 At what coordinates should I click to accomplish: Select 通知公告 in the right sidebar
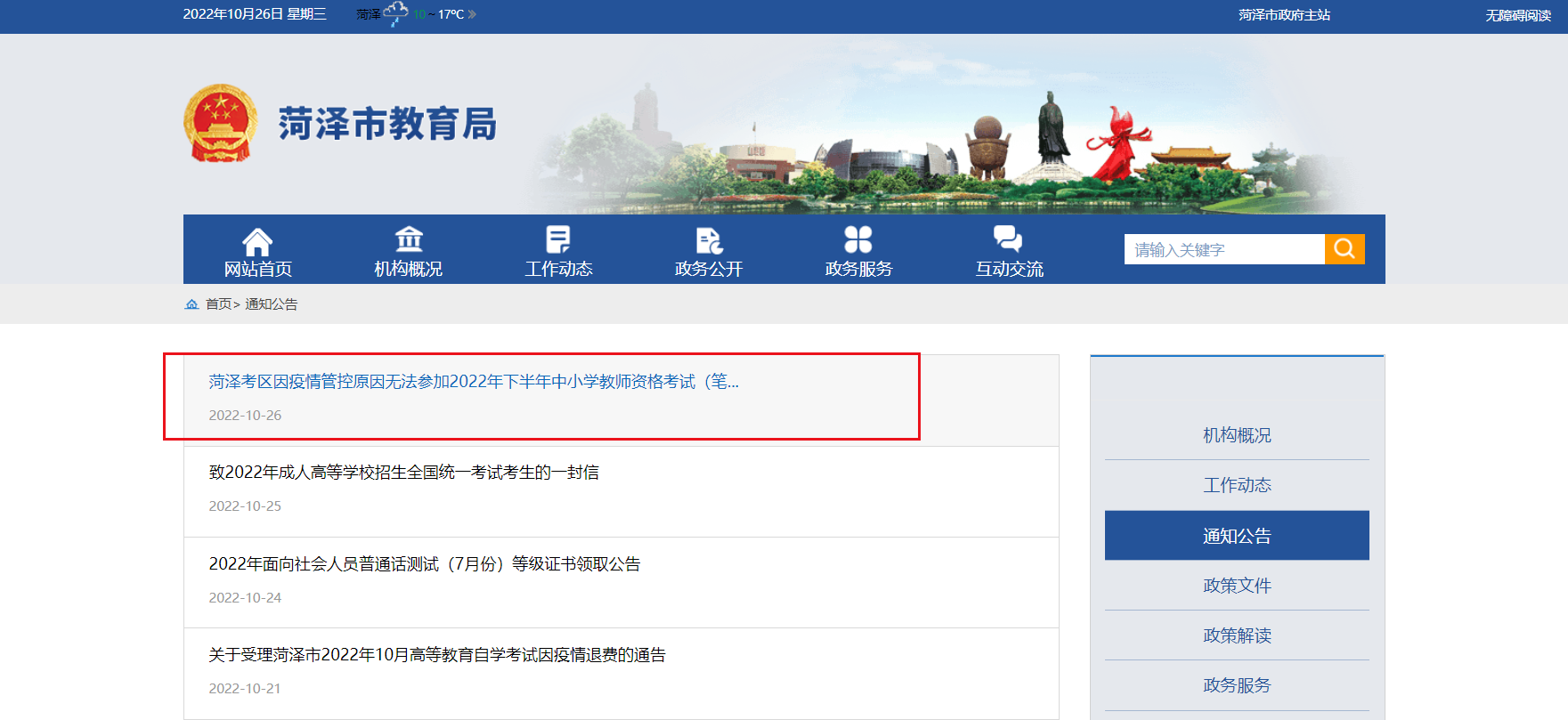tap(1237, 536)
